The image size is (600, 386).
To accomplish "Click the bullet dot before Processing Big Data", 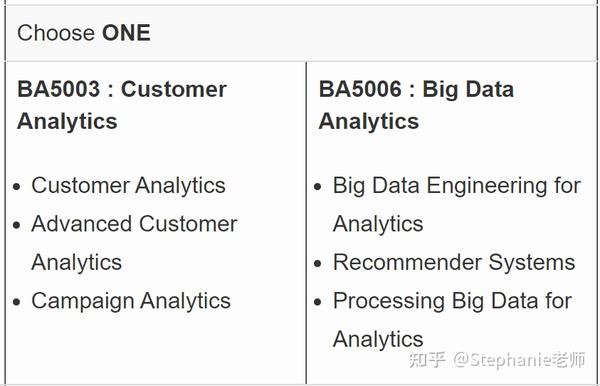I will pos(317,302).
